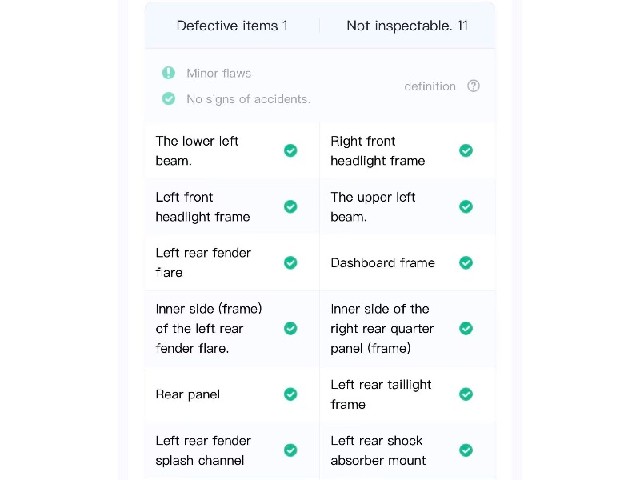
Task: Click the check icon for Left rear taillight frame
Action: tap(466, 394)
